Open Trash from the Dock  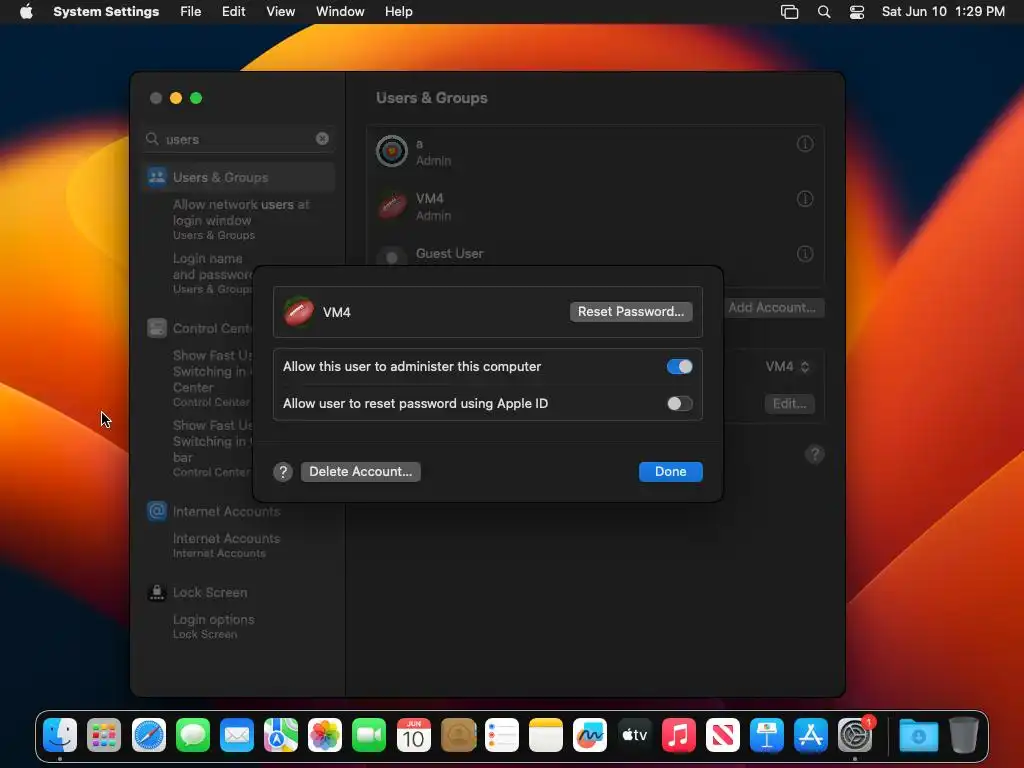click(x=963, y=735)
